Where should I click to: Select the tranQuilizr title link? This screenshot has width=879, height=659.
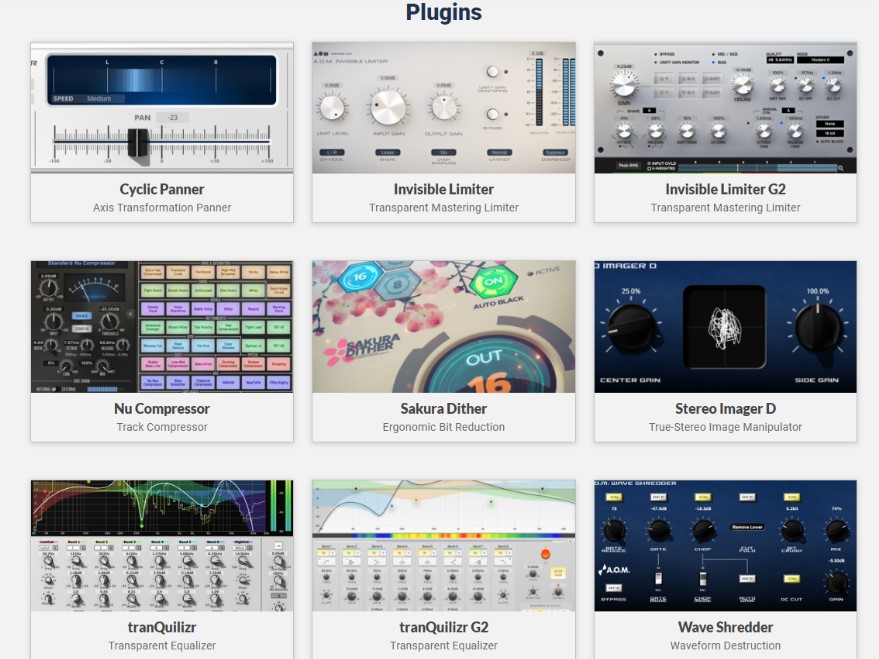(x=161, y=627)
